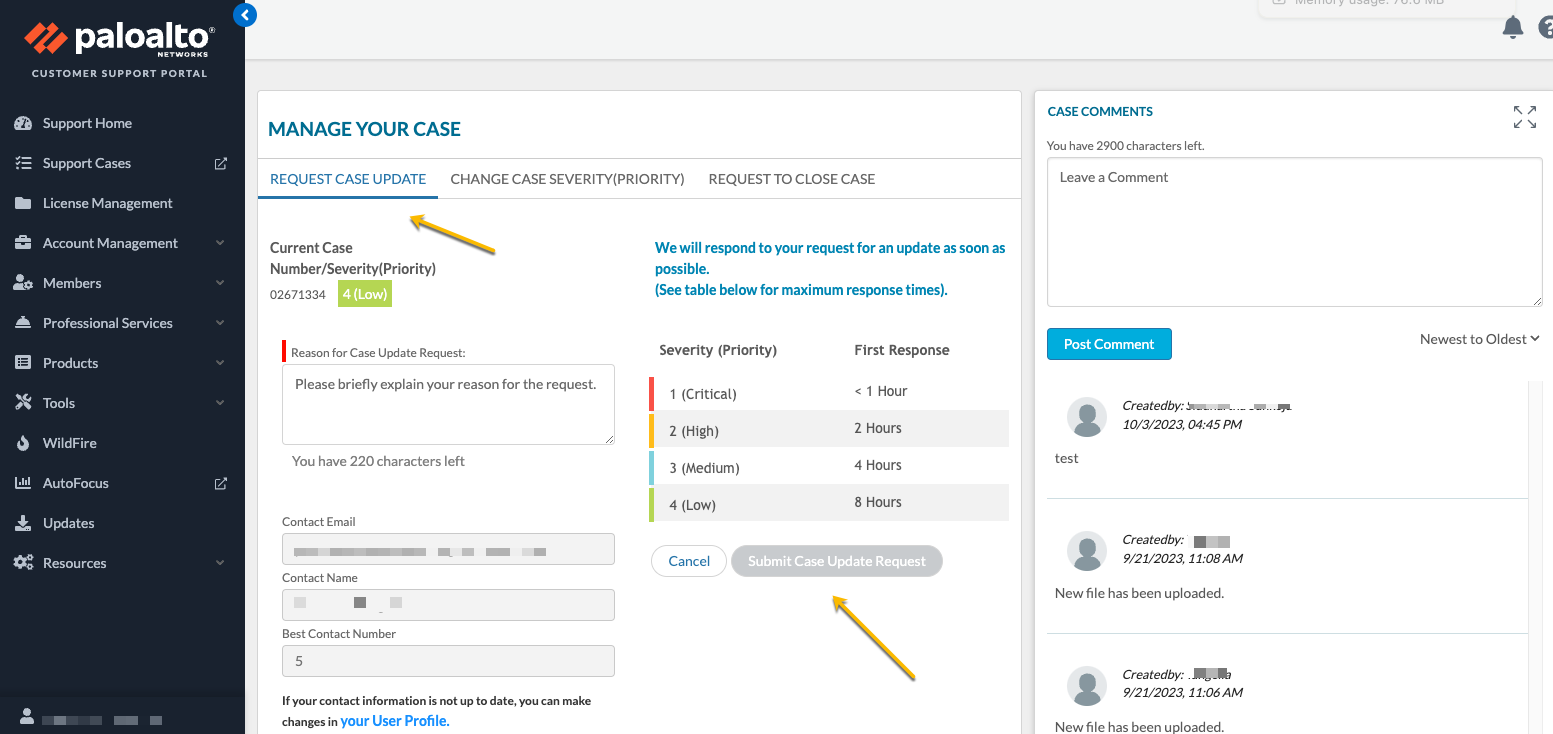Click the notification bell icon
Viewport: 1553px width, 734px height.
coord(1512,27)
